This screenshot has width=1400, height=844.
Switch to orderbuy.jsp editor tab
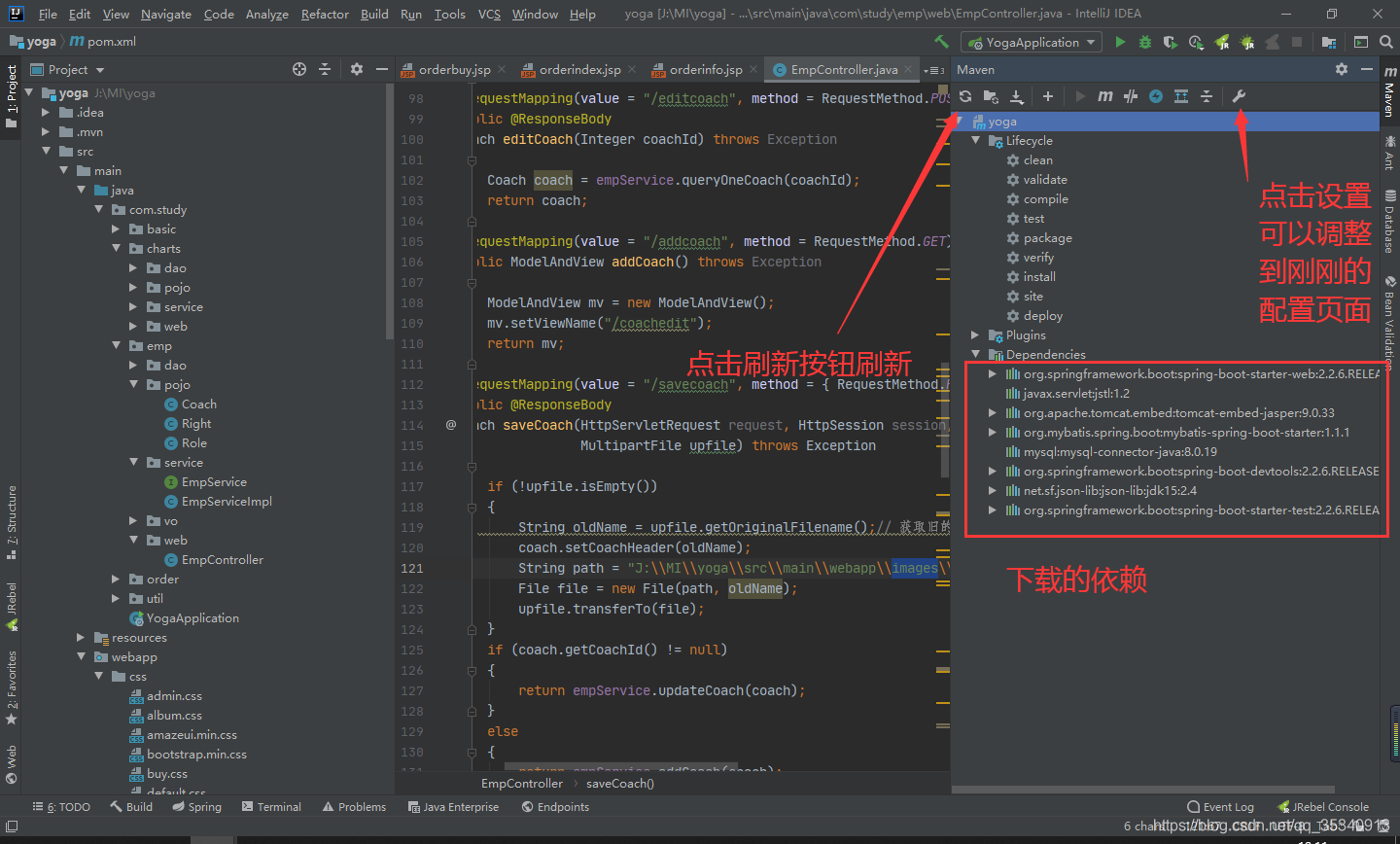(454, 70)
